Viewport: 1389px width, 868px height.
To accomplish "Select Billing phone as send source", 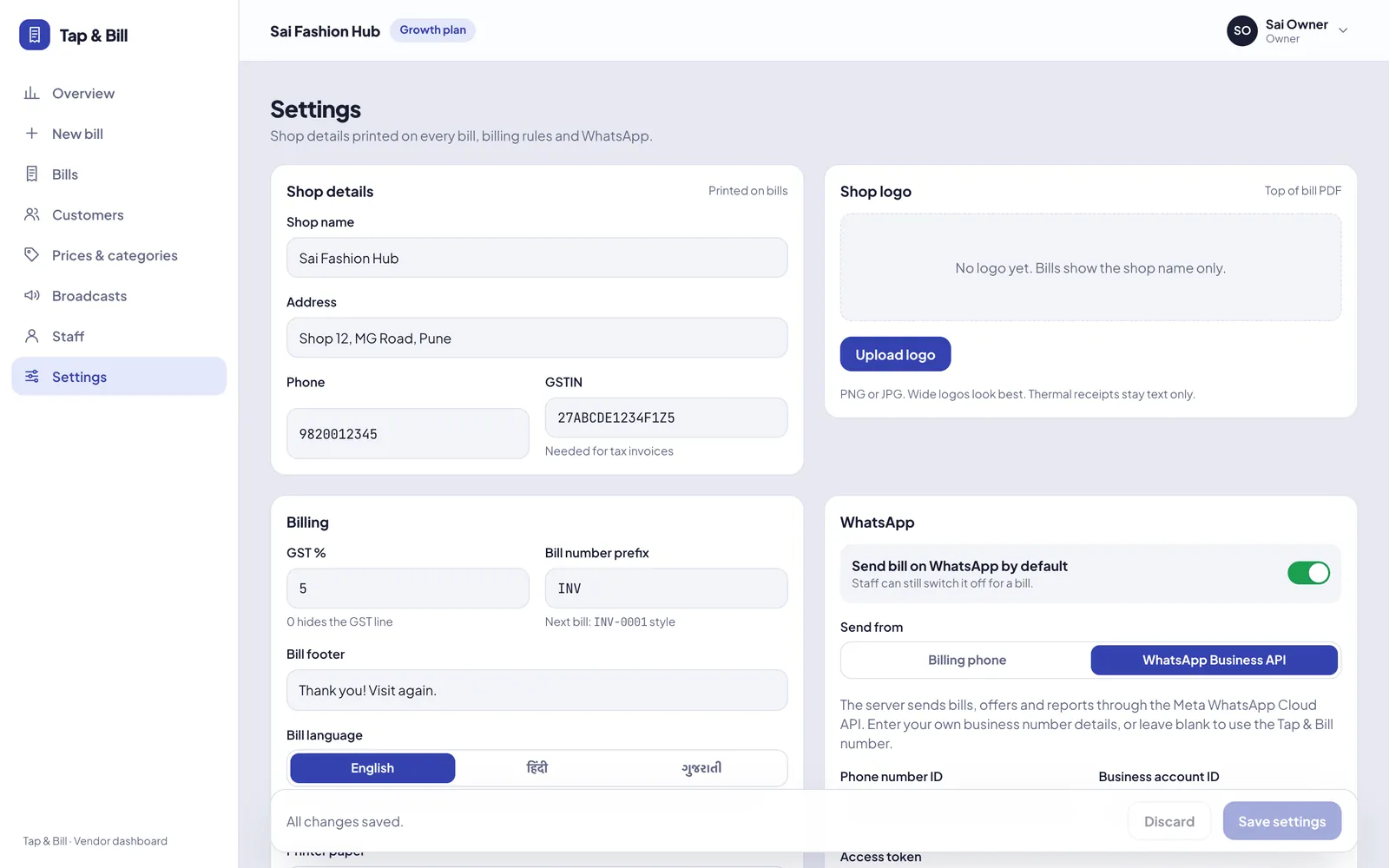I will coord(966,660).
